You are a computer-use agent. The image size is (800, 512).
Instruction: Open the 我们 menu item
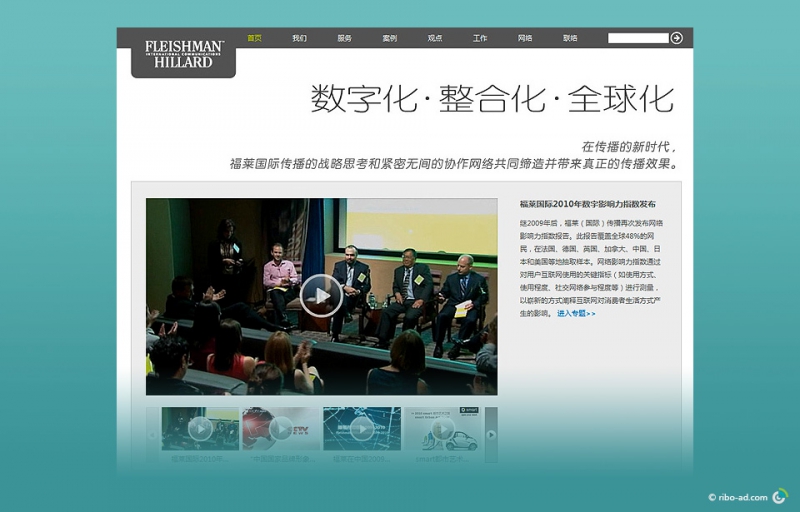point(300,38)
